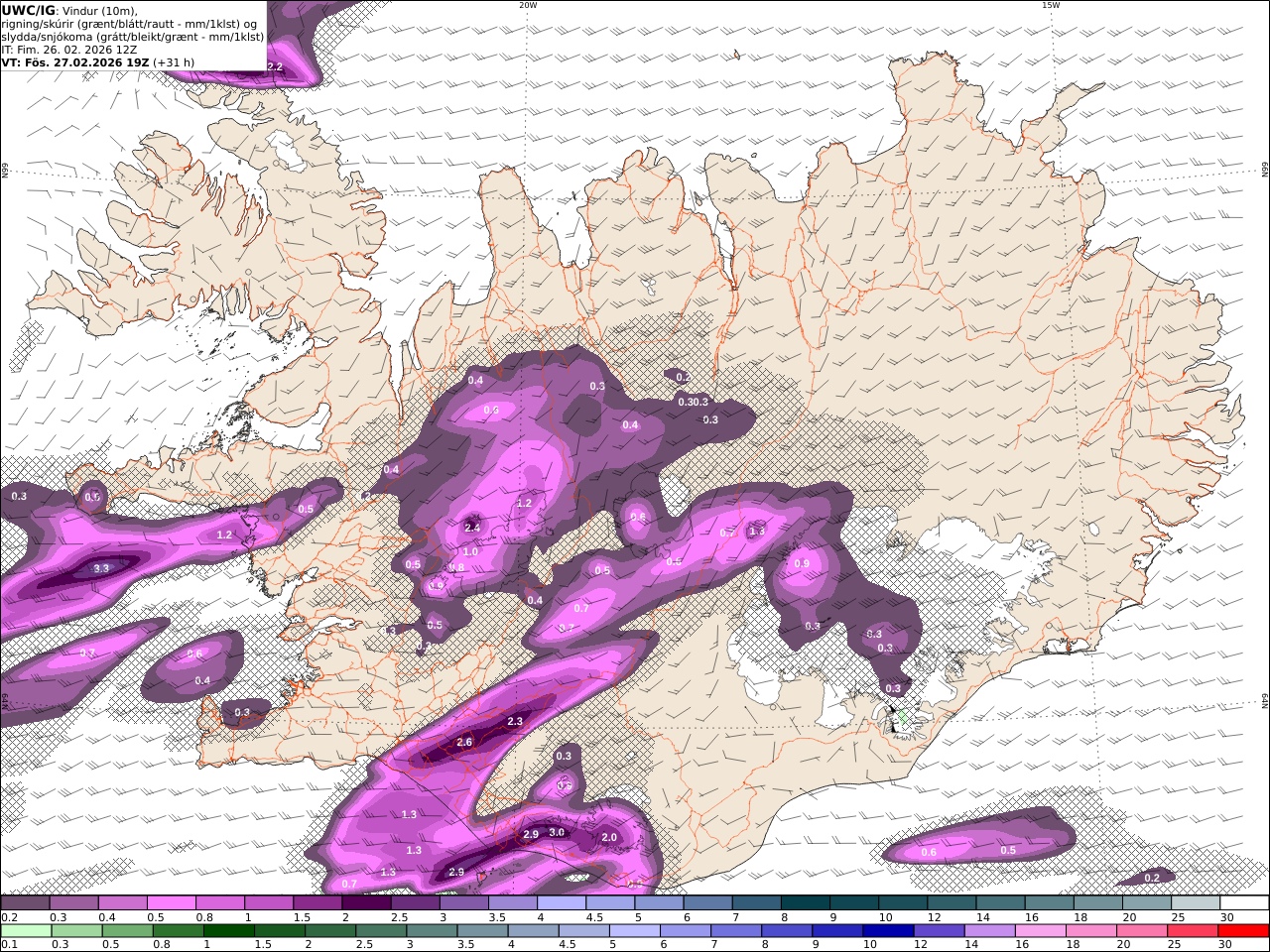Click the 20W longitude label
The width and height of the screenshot is (1270, 952).
point(528,5)
